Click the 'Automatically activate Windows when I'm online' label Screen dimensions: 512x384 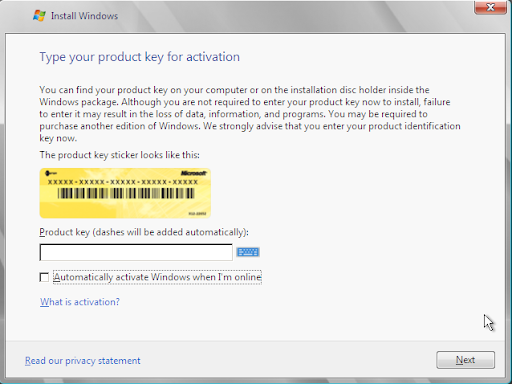coord(157,277)
